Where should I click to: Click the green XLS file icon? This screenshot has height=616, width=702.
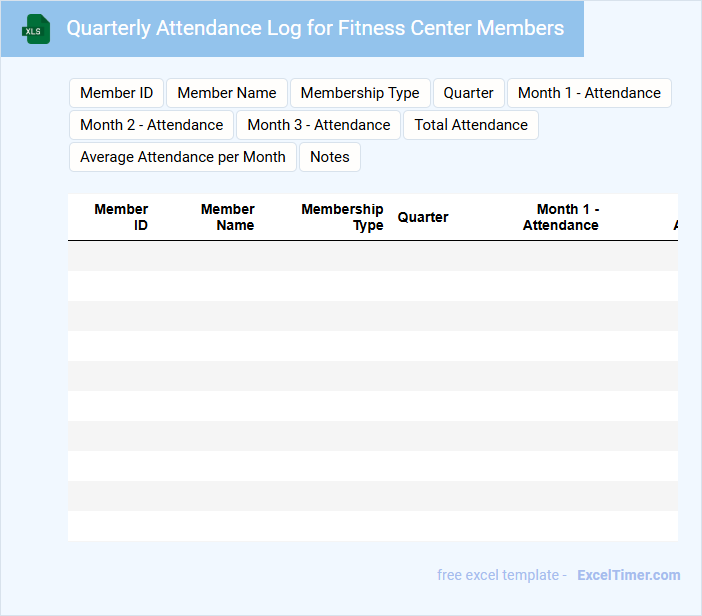click(x=36, y=29)
